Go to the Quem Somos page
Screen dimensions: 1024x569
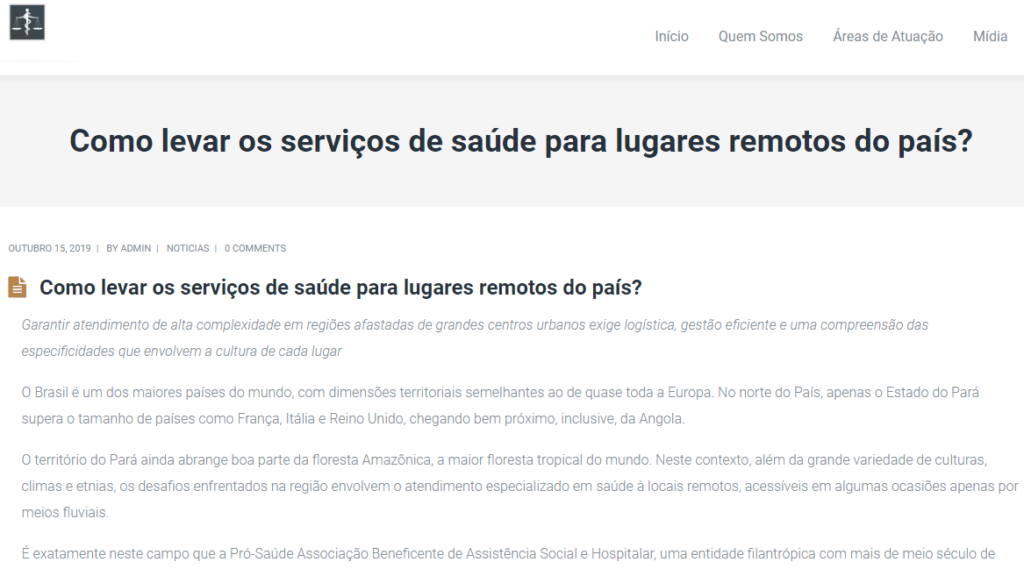click(760, 36)
